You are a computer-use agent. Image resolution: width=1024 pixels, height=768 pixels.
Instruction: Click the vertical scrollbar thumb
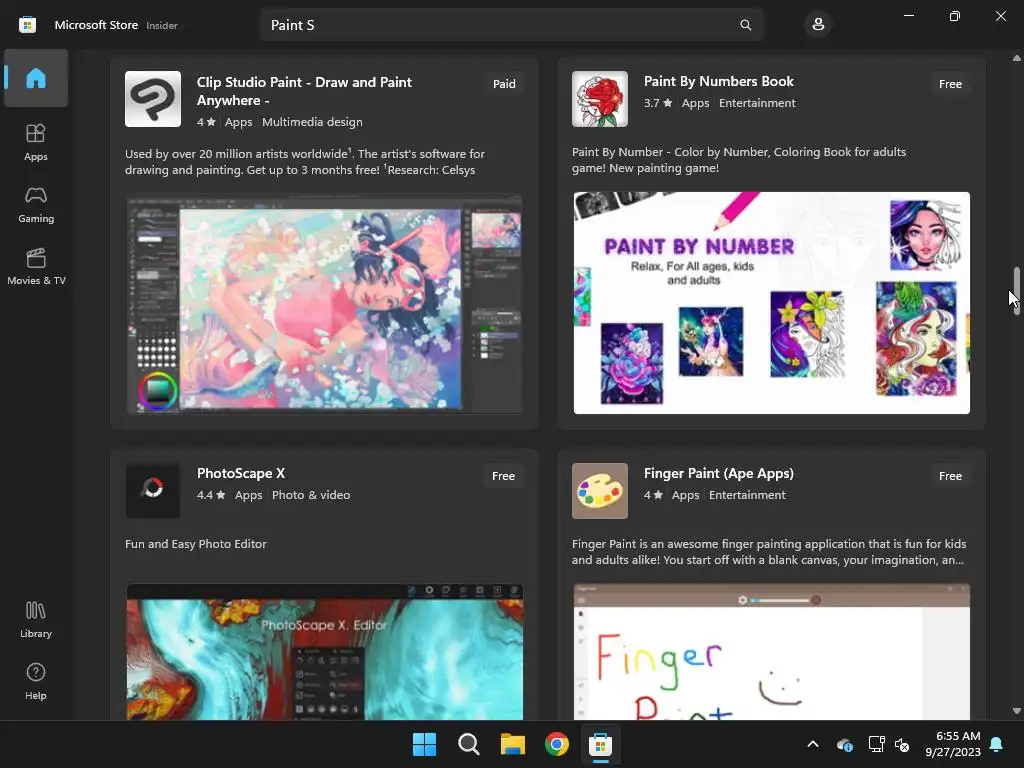point(1016,291)
